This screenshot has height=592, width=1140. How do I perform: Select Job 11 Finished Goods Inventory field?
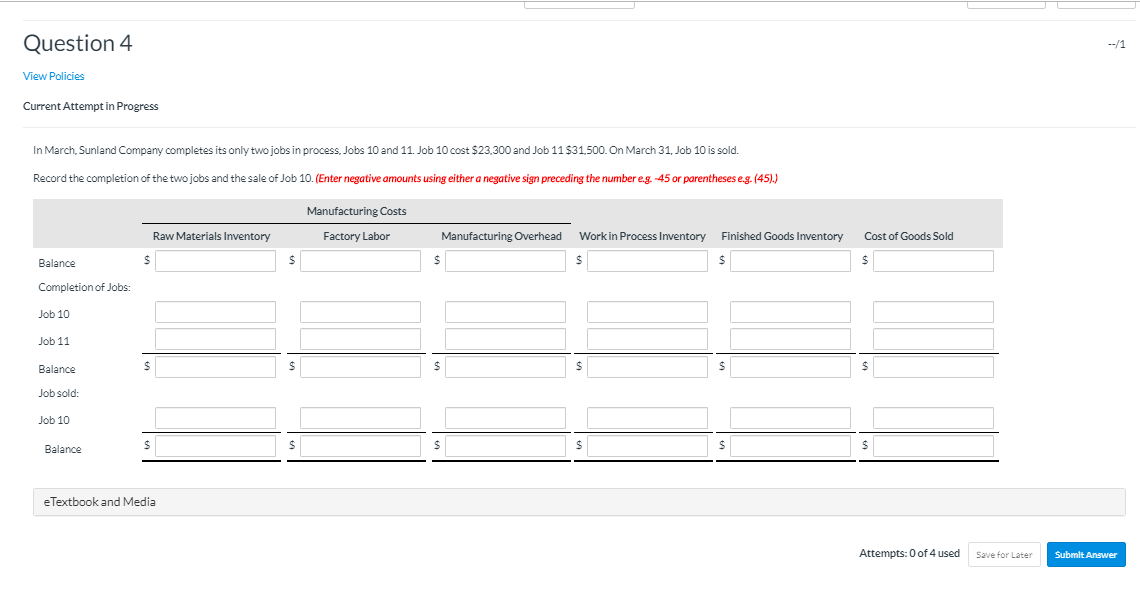790,338
